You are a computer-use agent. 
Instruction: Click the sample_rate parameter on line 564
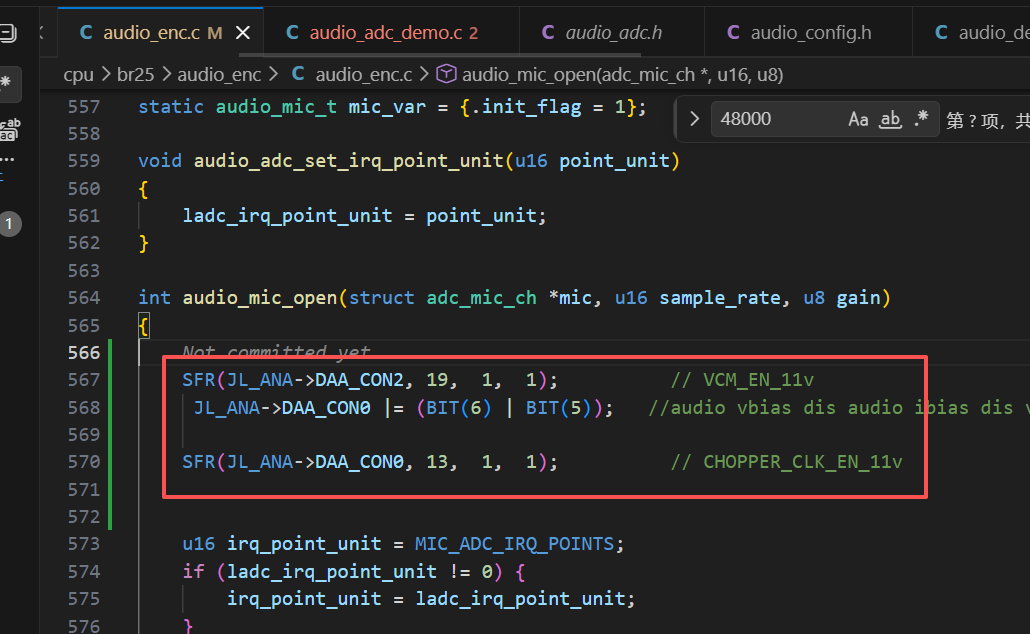point(720,298)
